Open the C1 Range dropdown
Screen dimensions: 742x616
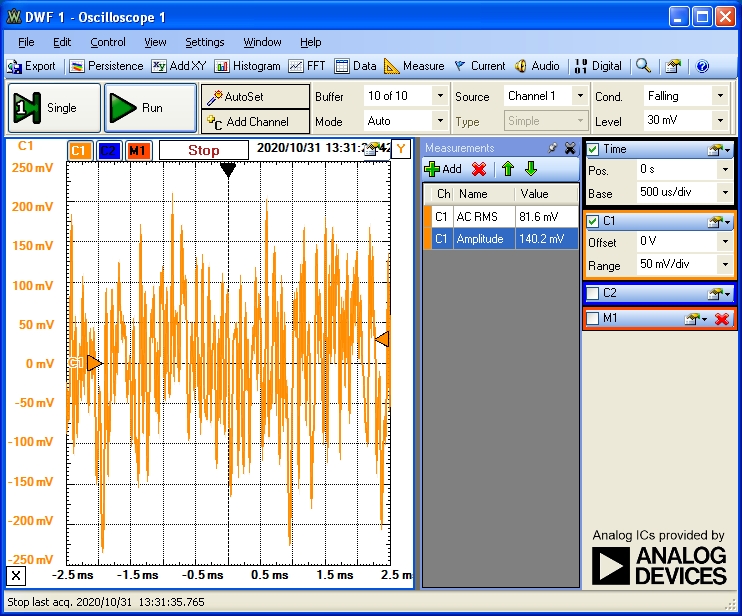pos(725,264)
